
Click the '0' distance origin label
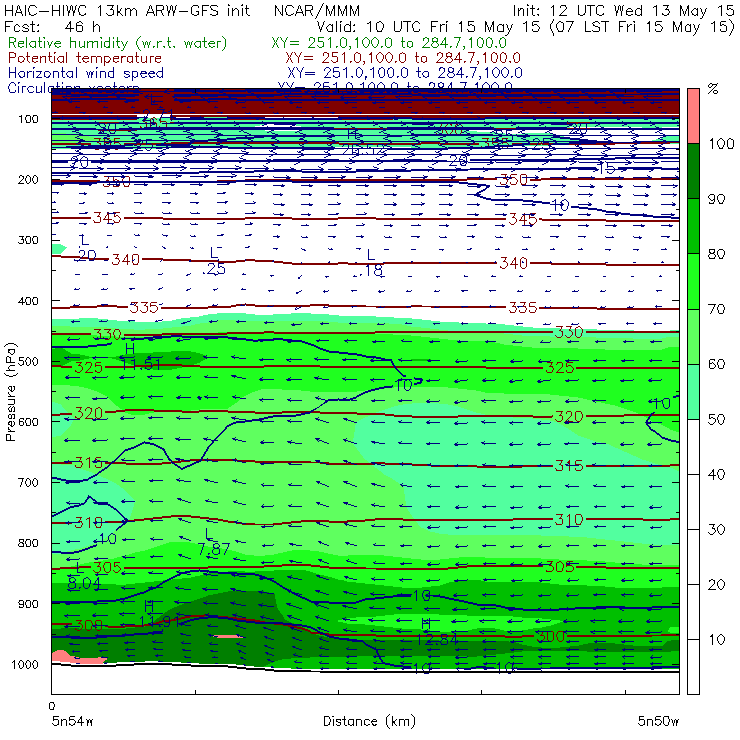[x=52, y=706]
